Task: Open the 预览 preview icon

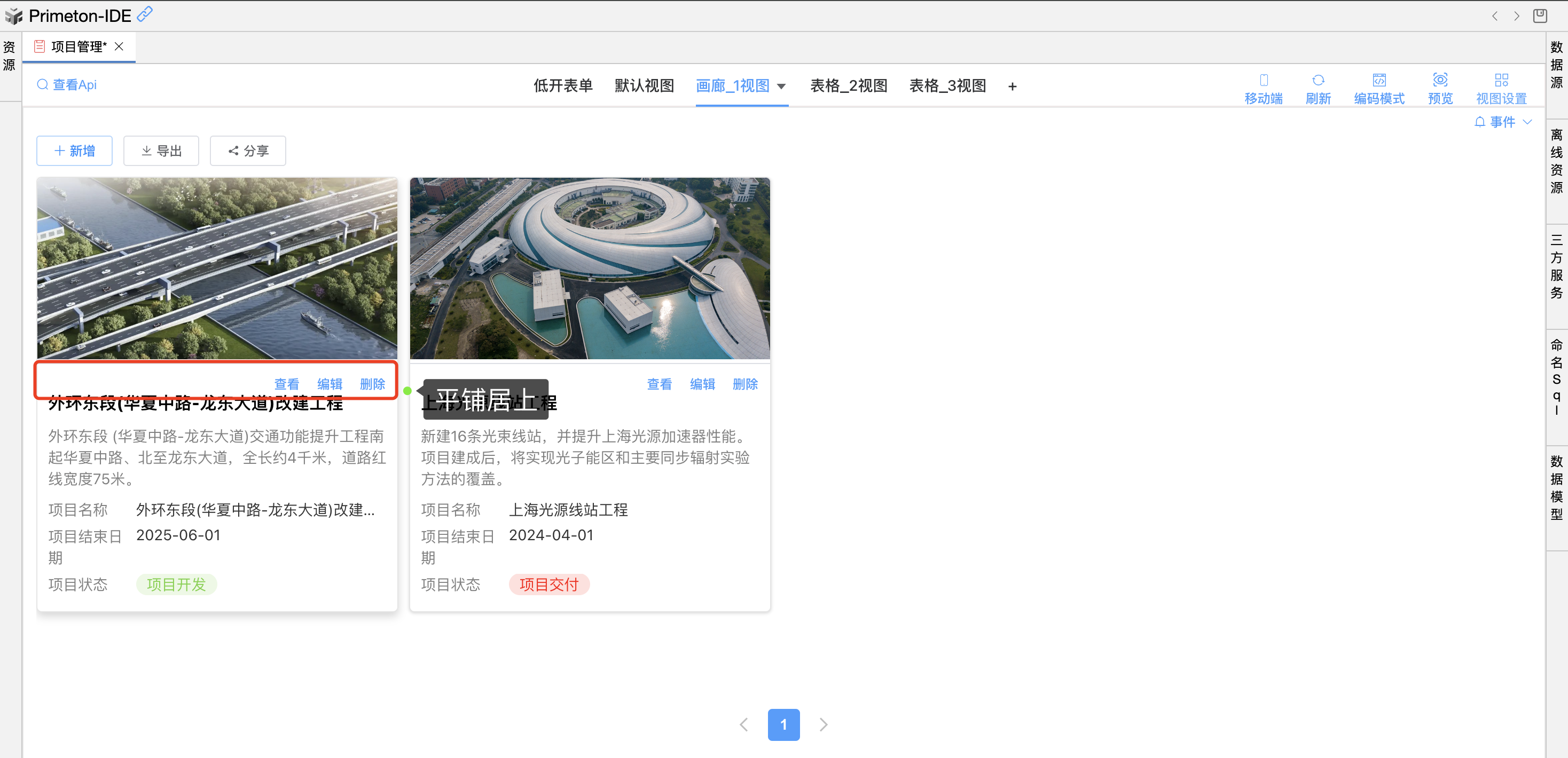Action: 1440,87
